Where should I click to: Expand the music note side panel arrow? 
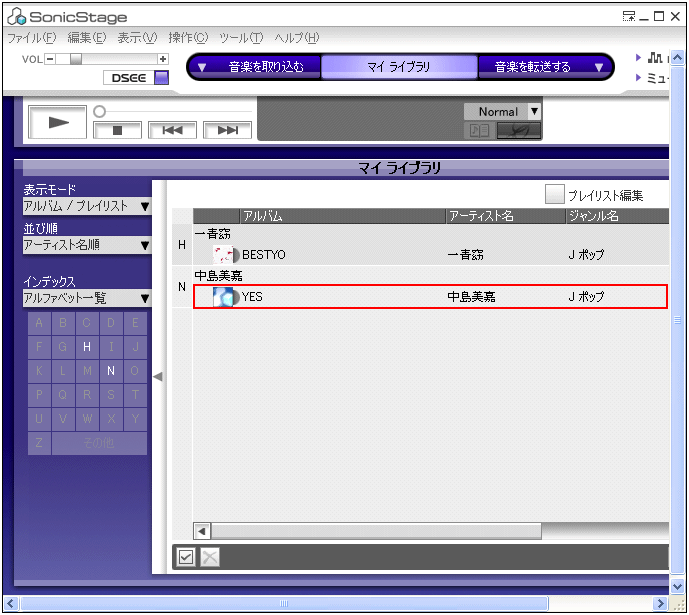tap(638, 57)
